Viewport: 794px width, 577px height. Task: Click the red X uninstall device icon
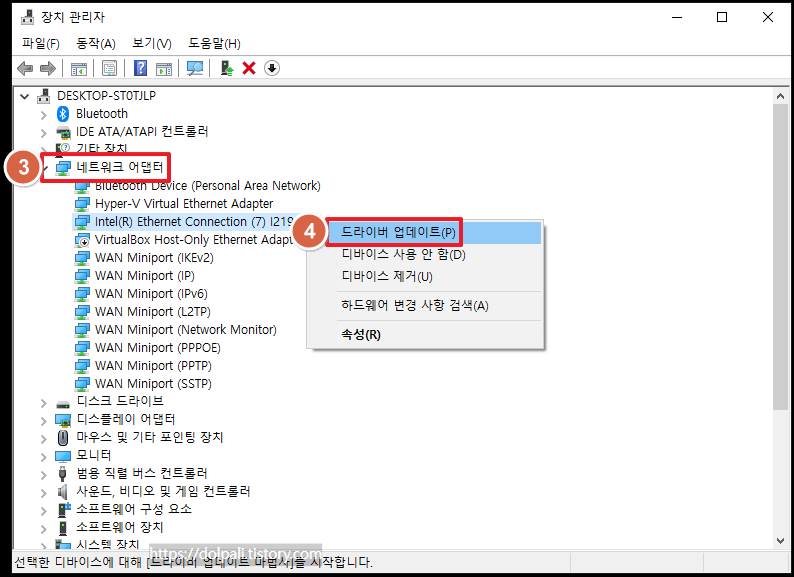[249, 68]
